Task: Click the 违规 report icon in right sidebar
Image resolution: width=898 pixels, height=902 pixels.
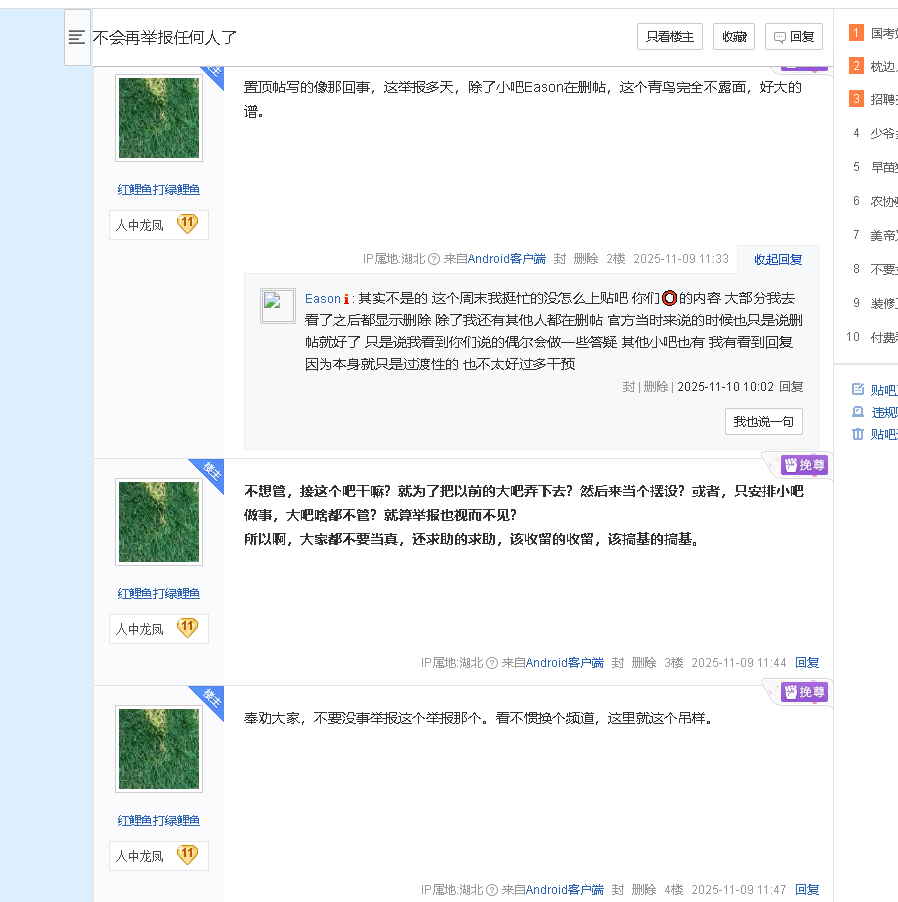Action: click(857, 412)
